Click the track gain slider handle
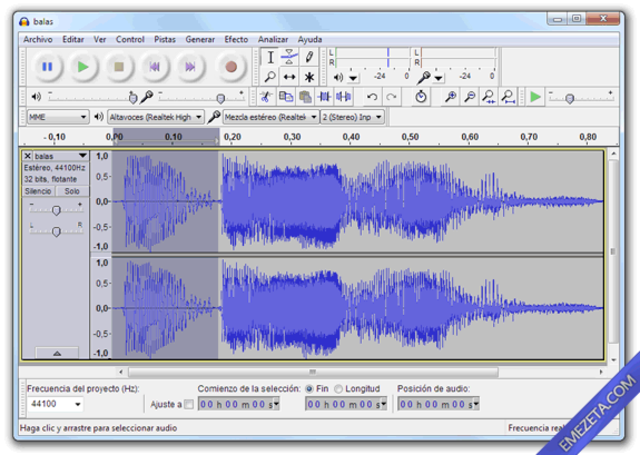This screenshot has height=455, width=640. [56, 210]
